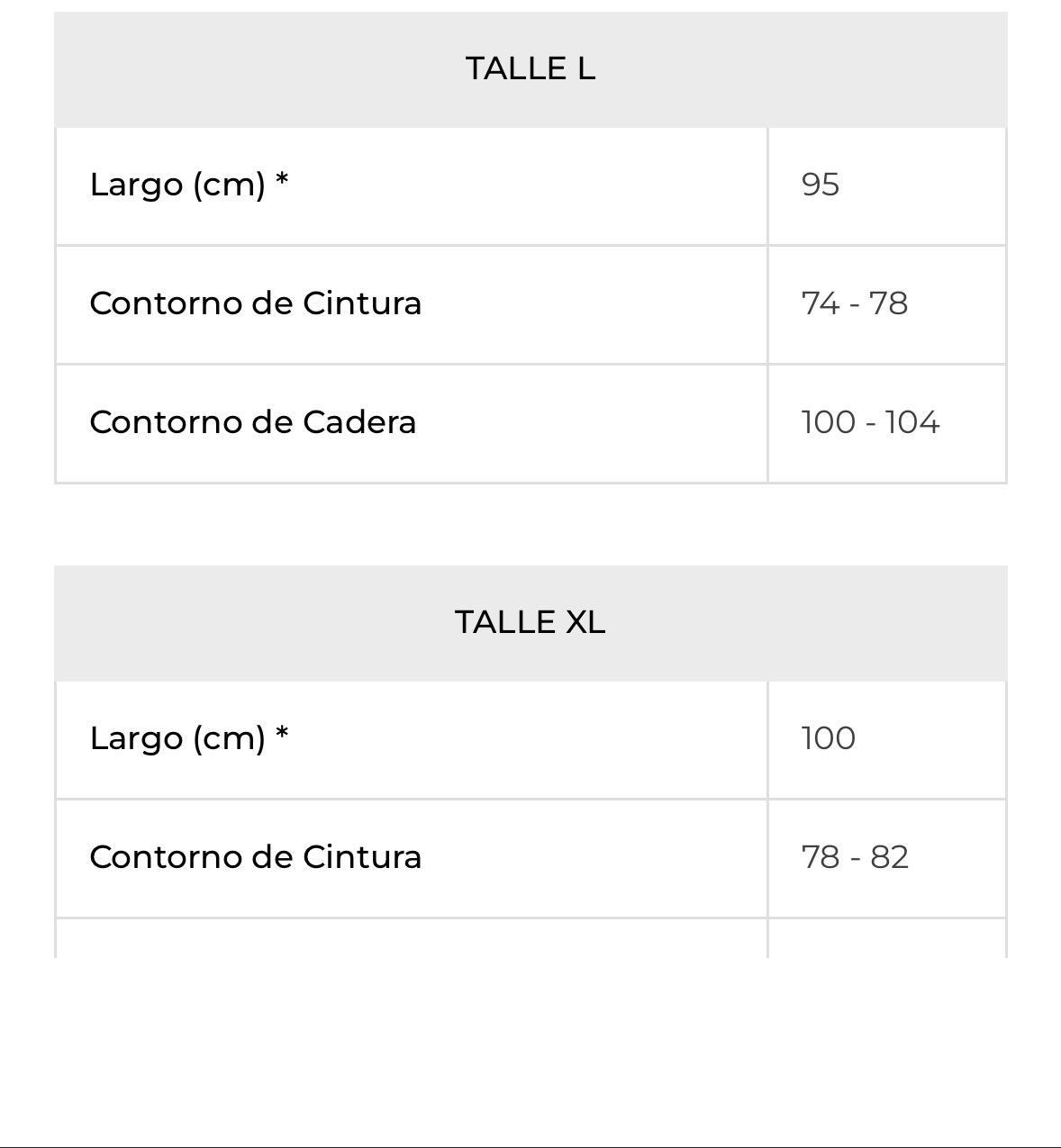Image resolution: width=1061 pixels, height=1148 pixels.
Task: Select the Contorno de Cadera row label
Action: 252,422
